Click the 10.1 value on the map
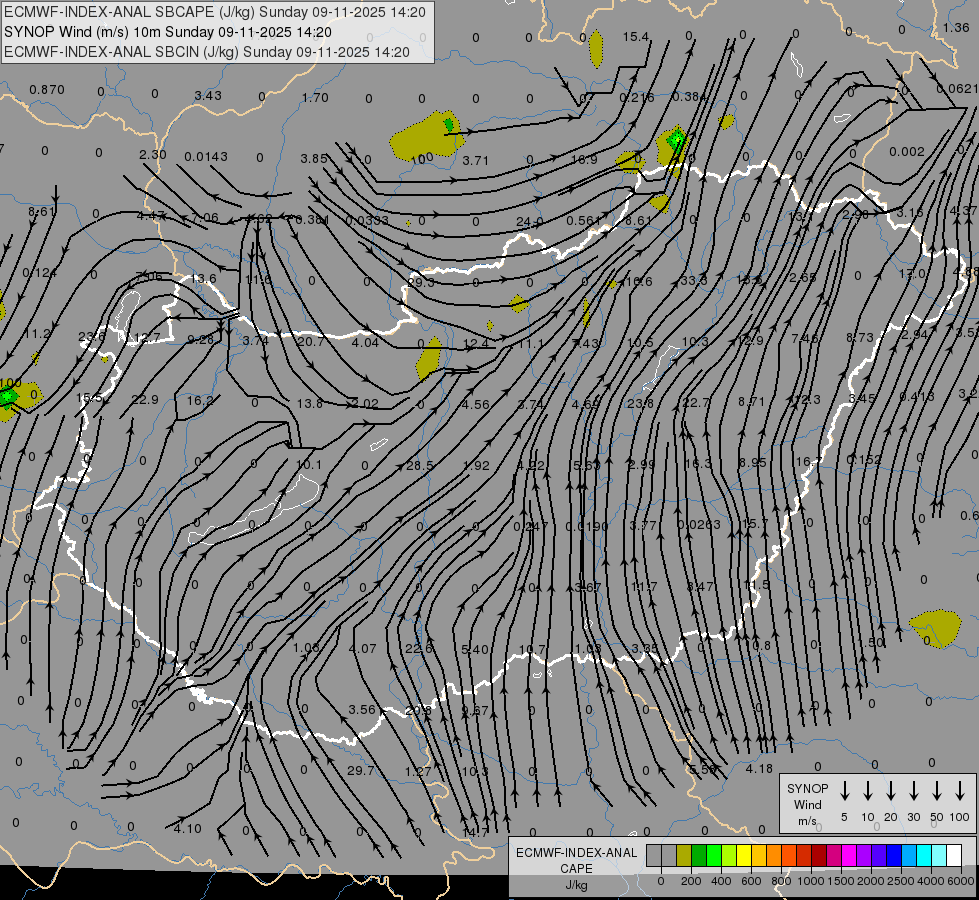Viewport: 979px width, 900px height. (308, 465)
